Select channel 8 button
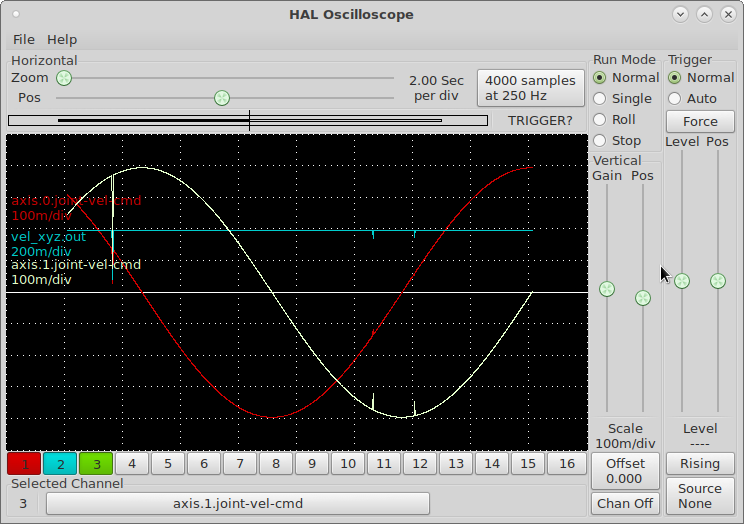Image resolution: width=744 pixels, height=524 pixels. [x=276, y=464]
